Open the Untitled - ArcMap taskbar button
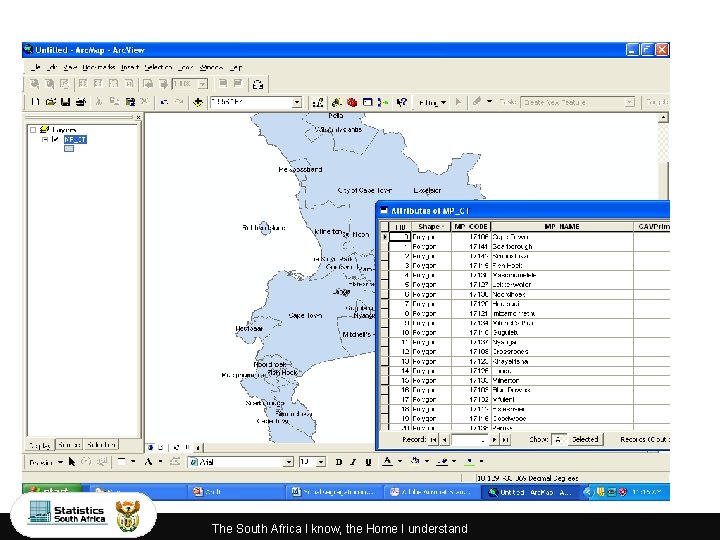 pos(531,492)
